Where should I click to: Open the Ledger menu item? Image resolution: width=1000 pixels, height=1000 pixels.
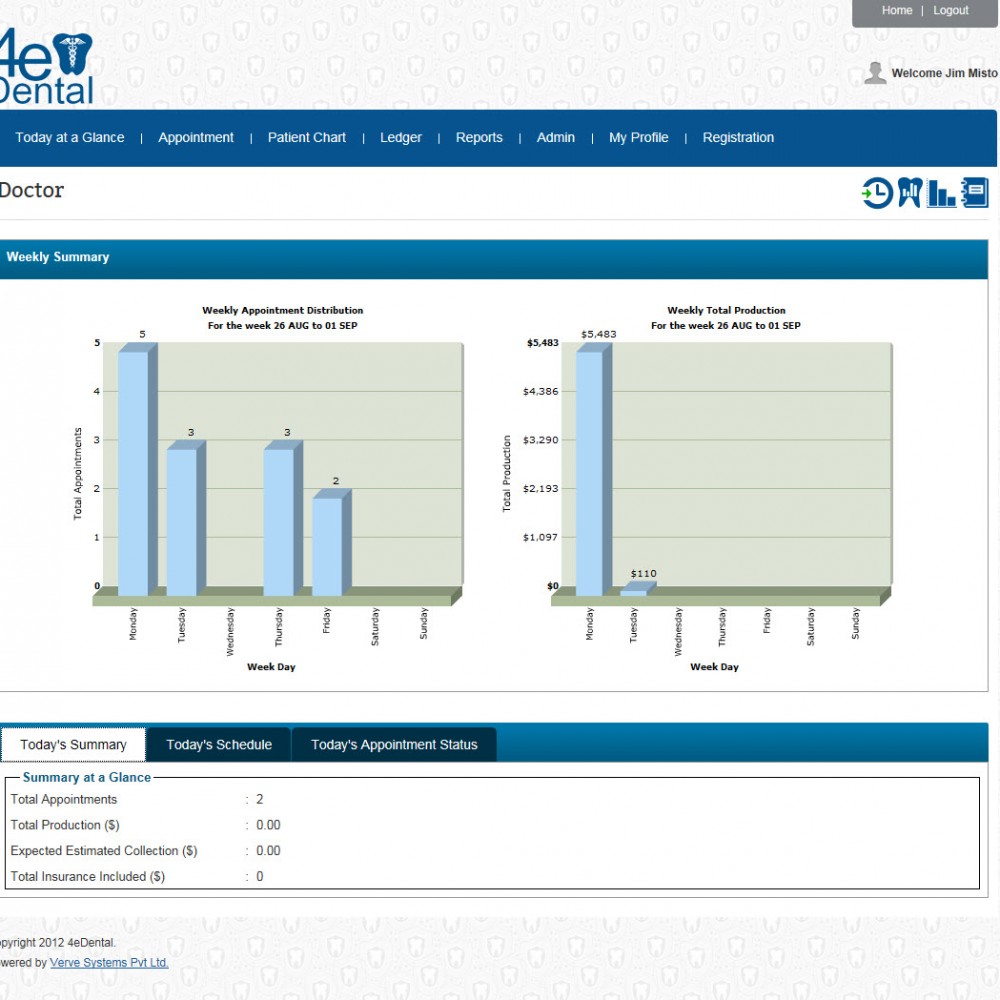point(401,138)
